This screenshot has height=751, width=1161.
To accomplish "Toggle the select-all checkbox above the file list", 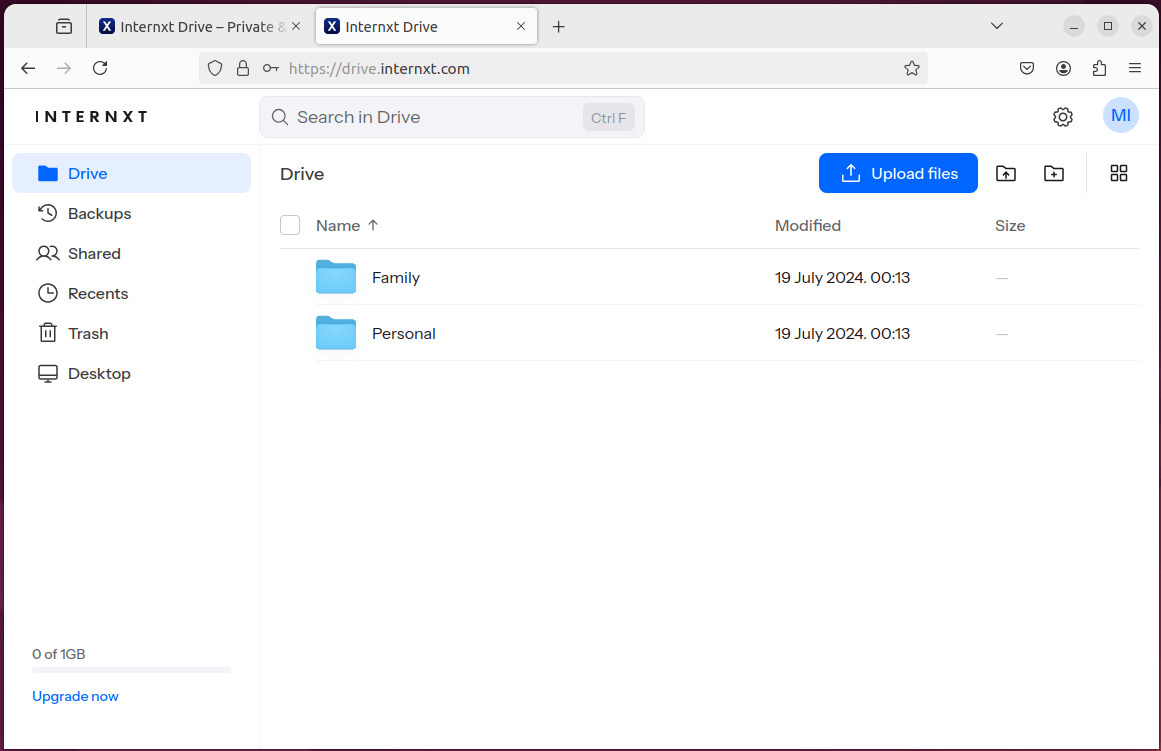I will point(290,225).
